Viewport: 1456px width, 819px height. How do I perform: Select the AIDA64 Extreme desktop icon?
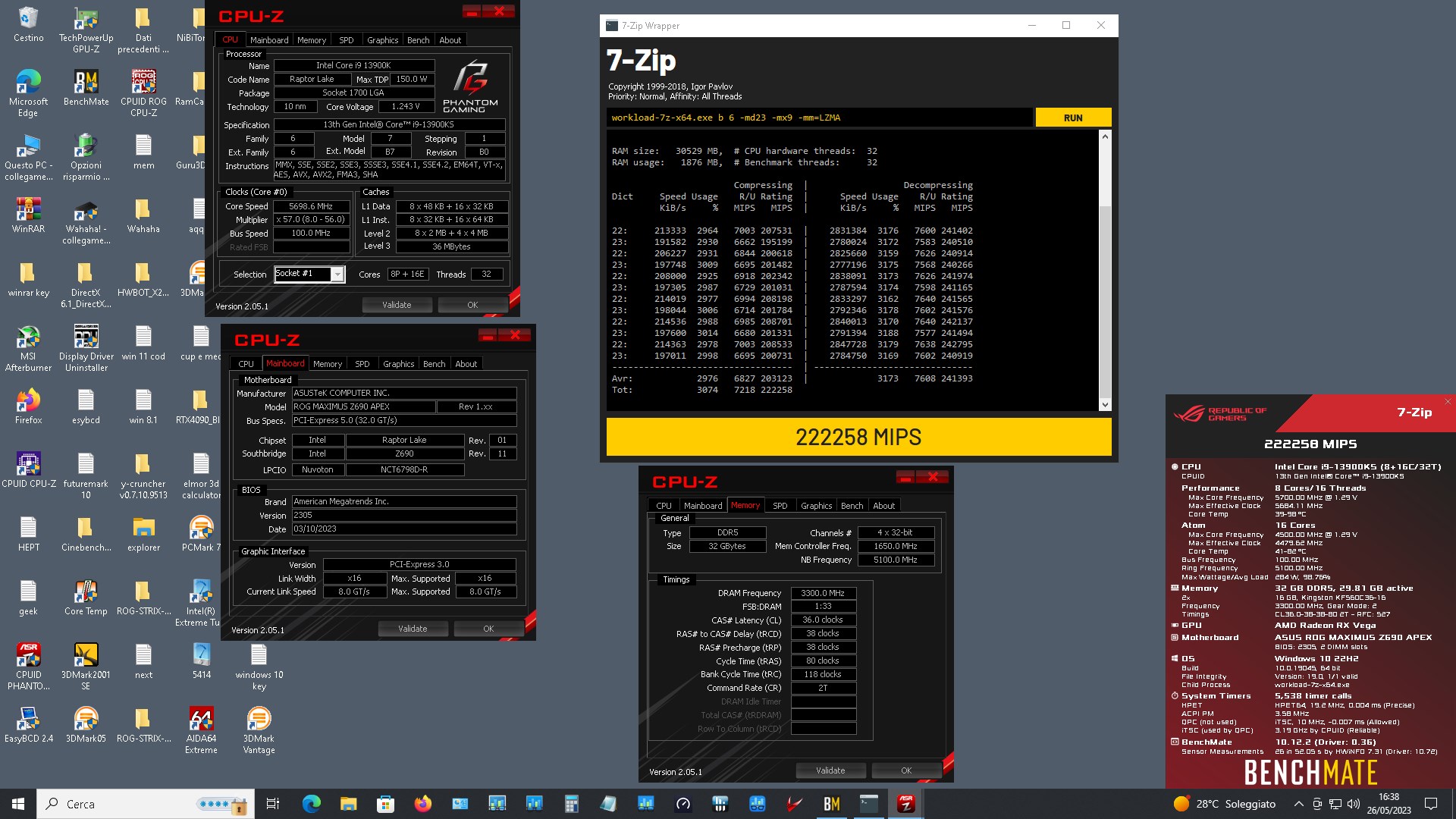tap(201, 730)
